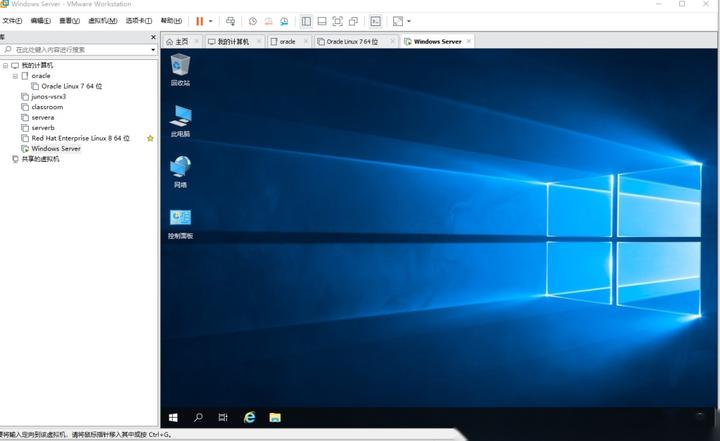Toggle the library sidebar view icon

[x=306, y=21]
